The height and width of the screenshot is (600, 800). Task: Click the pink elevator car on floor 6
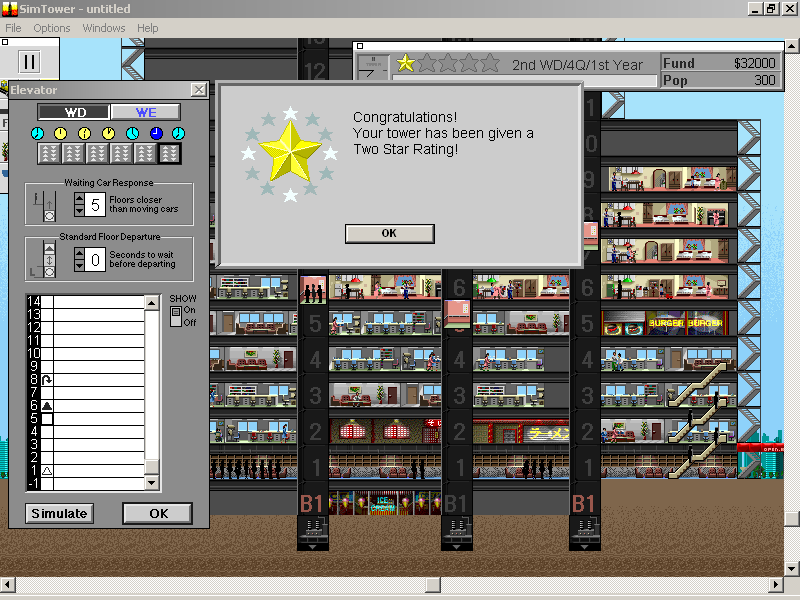[313, 289]
